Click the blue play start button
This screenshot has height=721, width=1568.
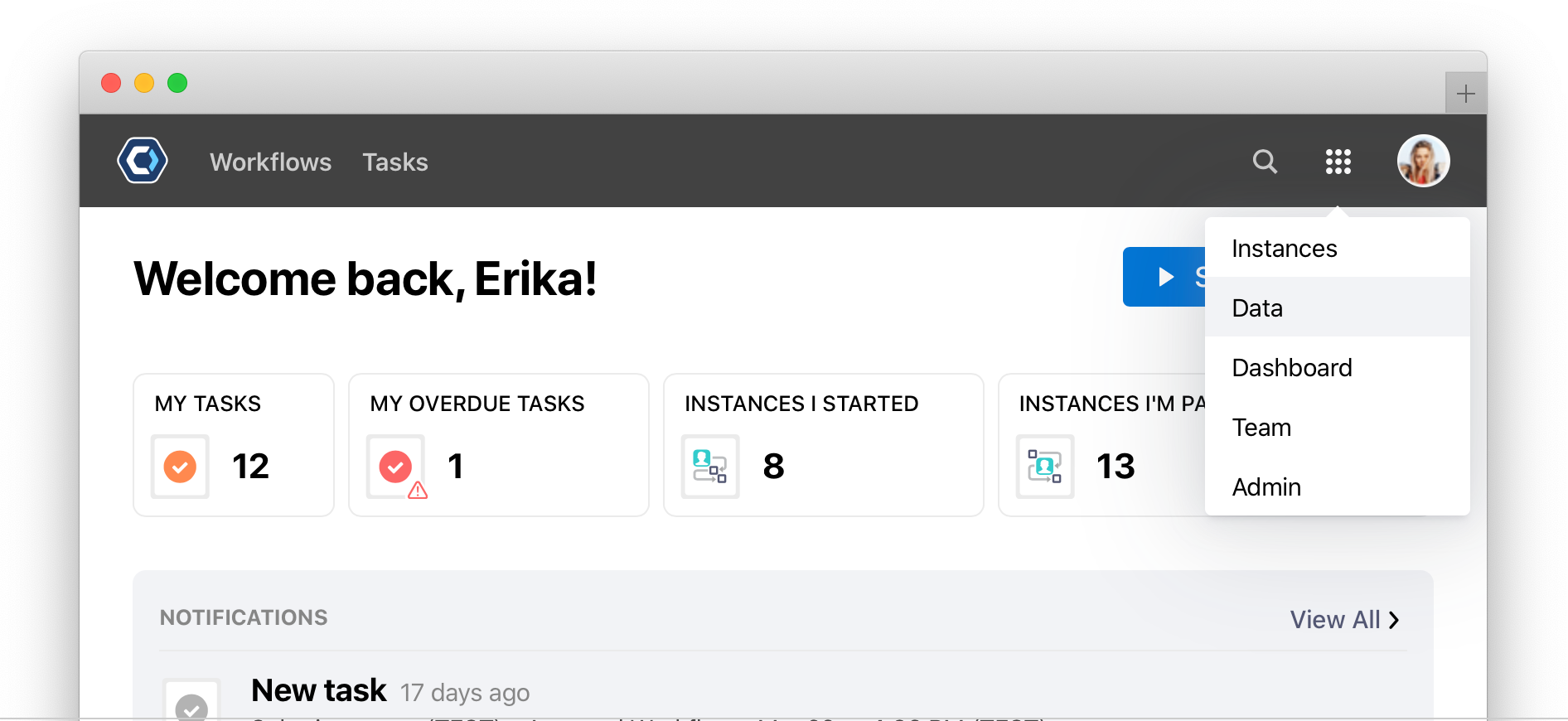click(1164, 277)
